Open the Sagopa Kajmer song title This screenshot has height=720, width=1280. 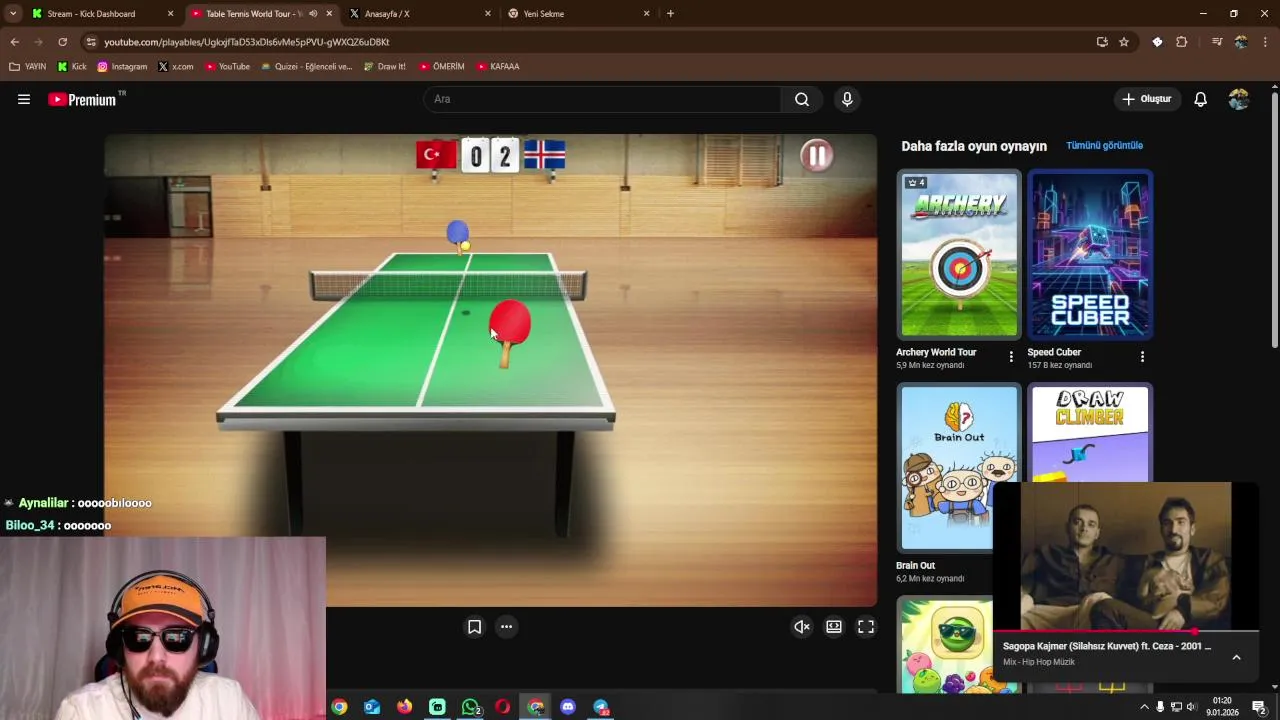click(1107, 646)
